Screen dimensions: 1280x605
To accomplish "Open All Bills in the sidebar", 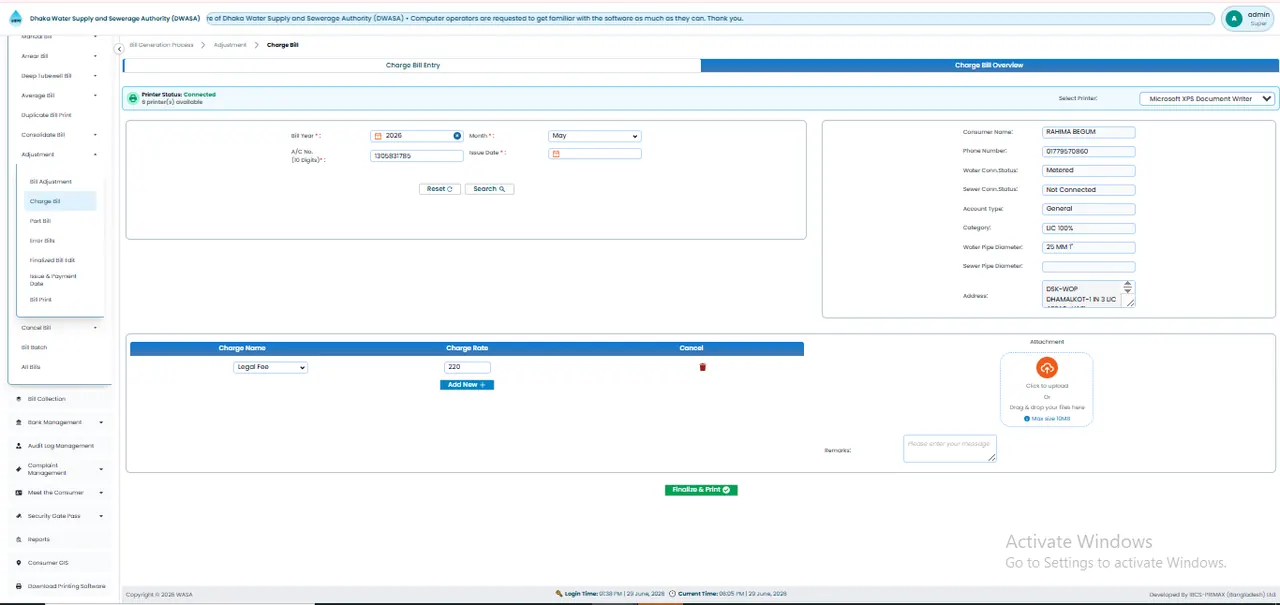I will pos(31,367).
